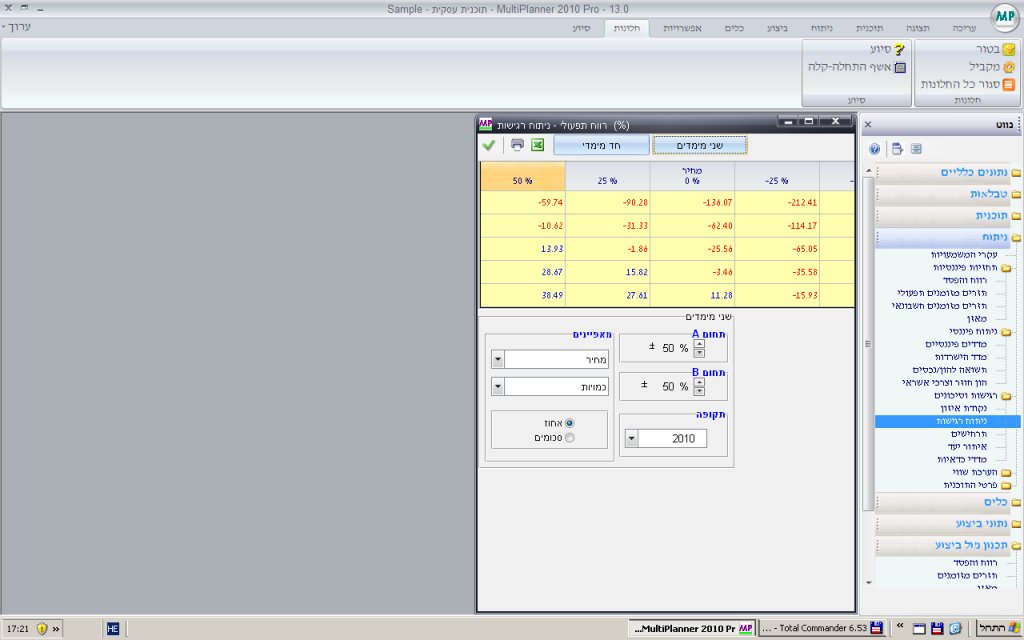Click the MultiPlanner 2010 taskbar item
The height and width of the screenshot is (640, 1024).
click(694, 628)
